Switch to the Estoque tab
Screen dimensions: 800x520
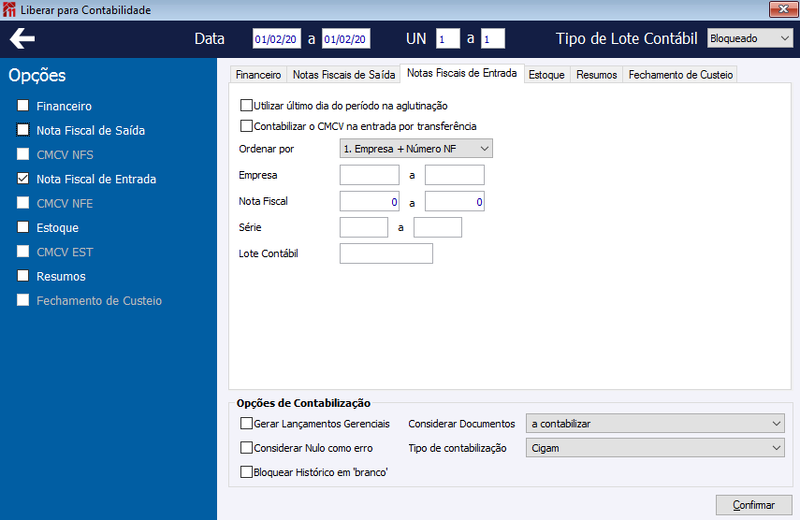pyautogui.click(x=546, y=75)
